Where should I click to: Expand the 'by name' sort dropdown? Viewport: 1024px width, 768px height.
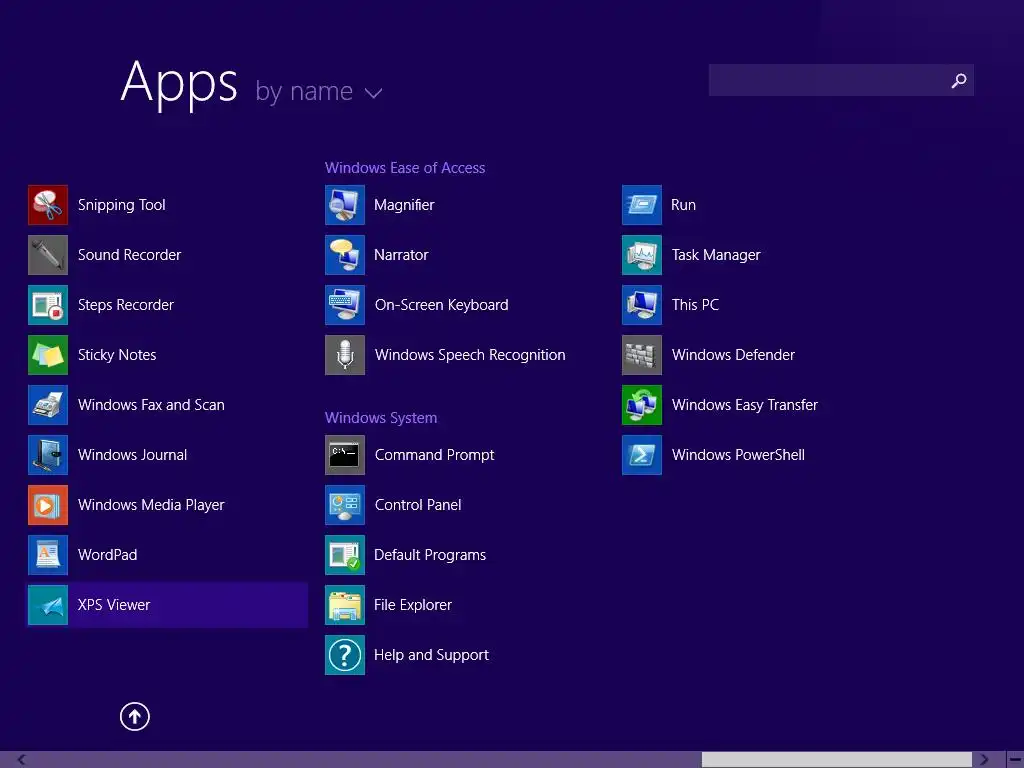click(x=319, y=91)
